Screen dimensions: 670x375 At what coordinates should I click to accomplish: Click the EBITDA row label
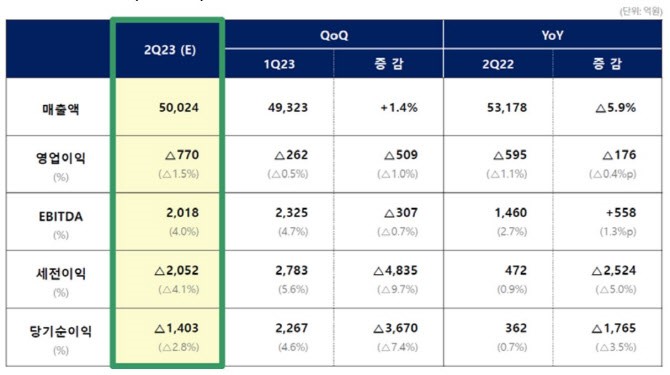[61, 217]
